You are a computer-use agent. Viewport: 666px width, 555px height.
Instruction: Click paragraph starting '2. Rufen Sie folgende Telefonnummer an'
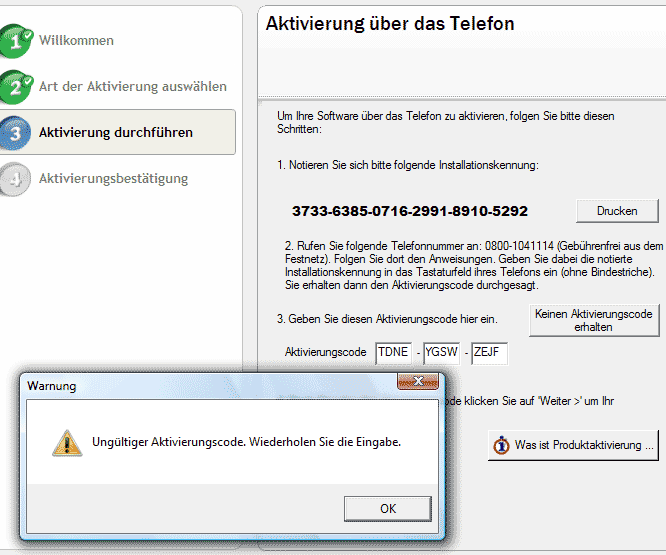coord(474,265)
